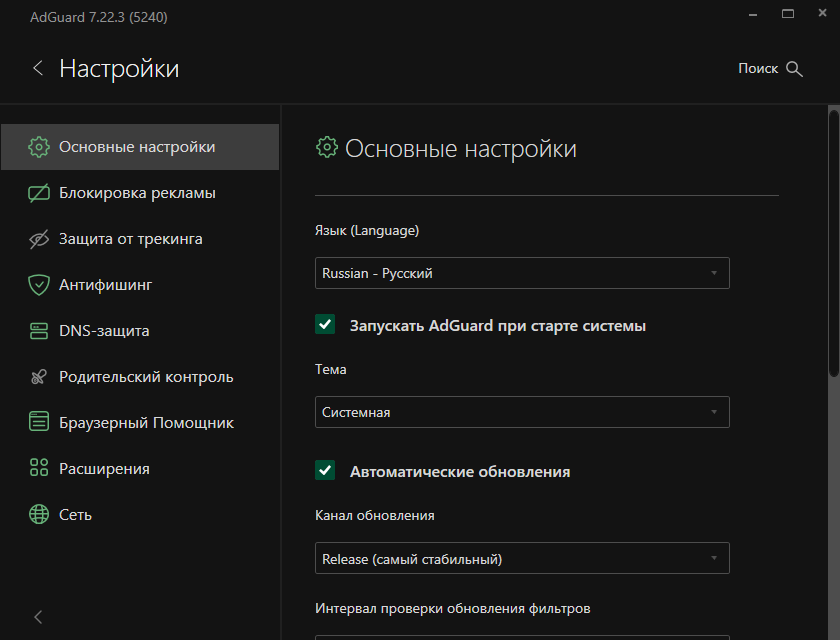Screen dimensions: 840x640
Task: Open Антифишинг settings via its icon
Action: (x=39, y=284)
